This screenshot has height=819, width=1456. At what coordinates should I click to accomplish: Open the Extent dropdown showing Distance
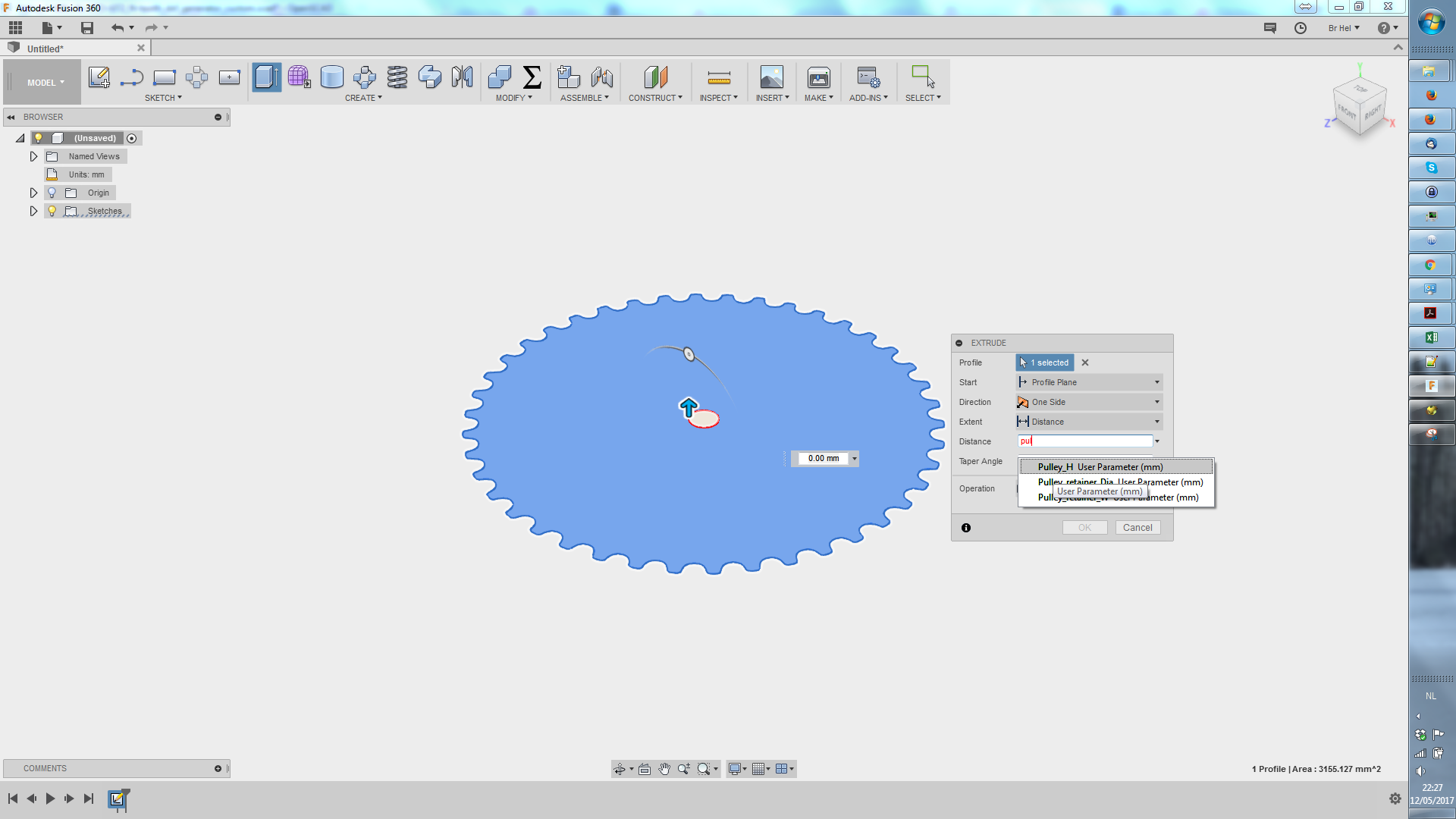click(x=1089, y=422)
